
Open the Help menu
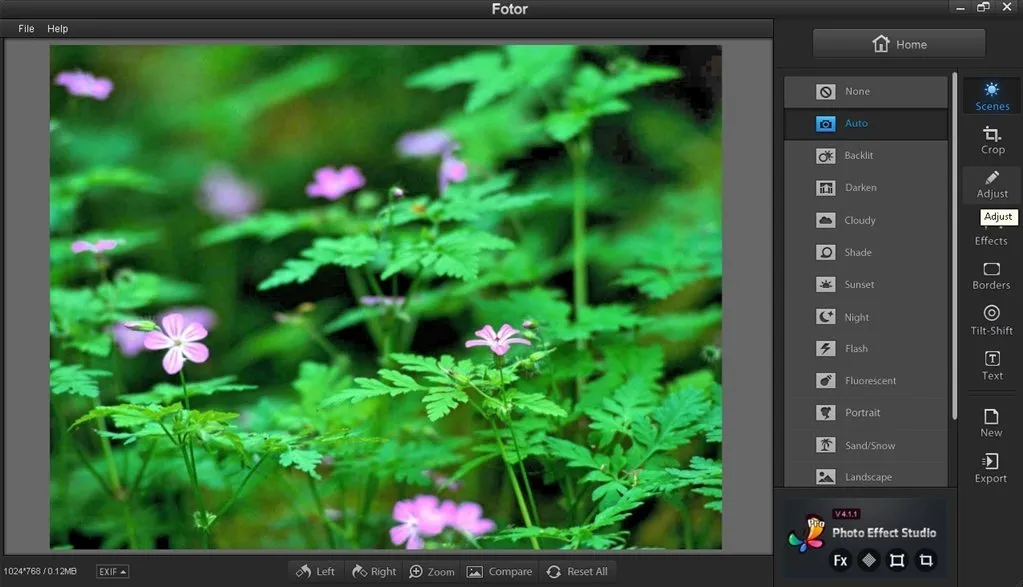(x=57, y=29)
